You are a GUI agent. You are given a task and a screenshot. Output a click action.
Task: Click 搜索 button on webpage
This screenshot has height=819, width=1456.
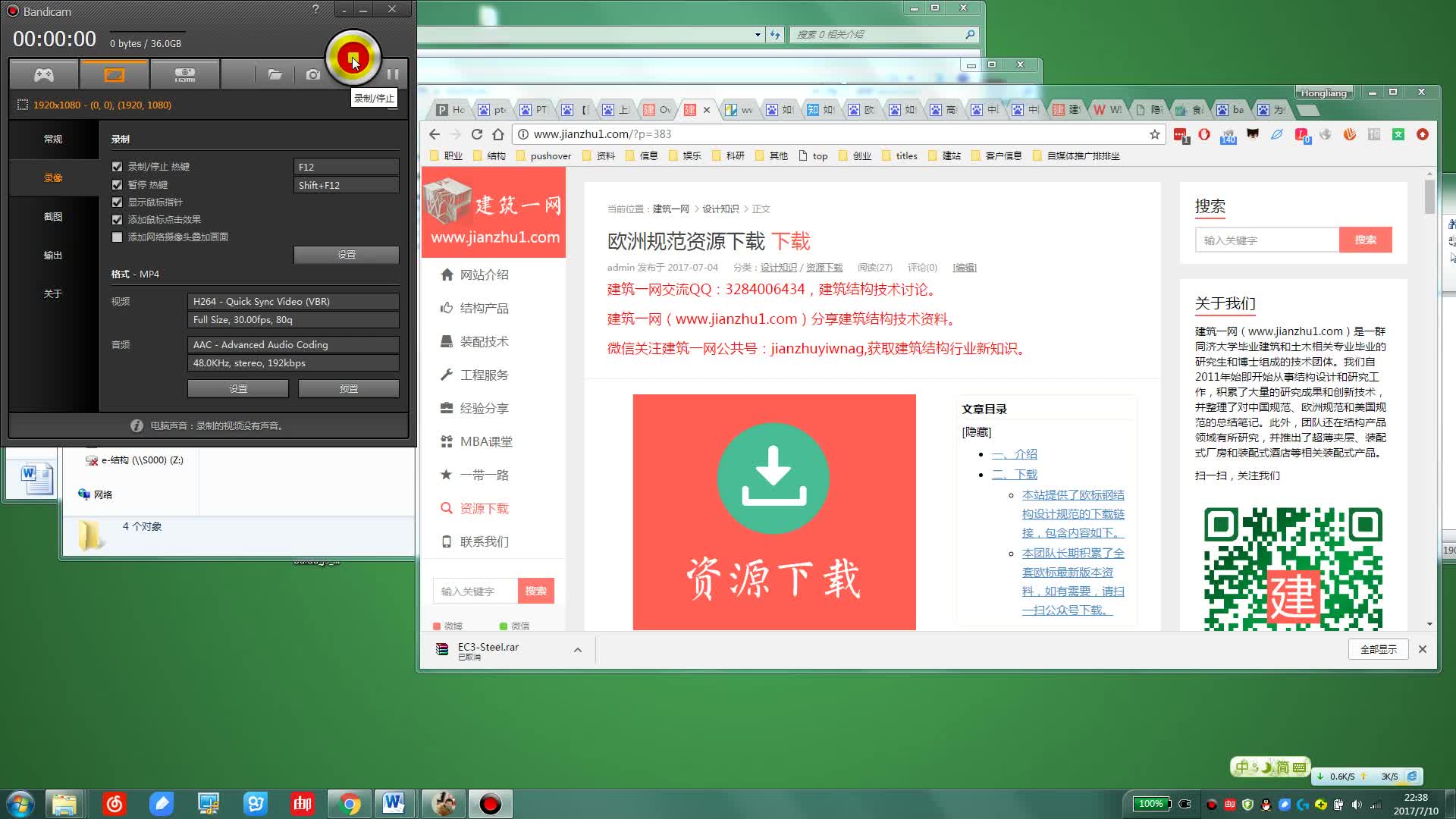(1365, 239)
